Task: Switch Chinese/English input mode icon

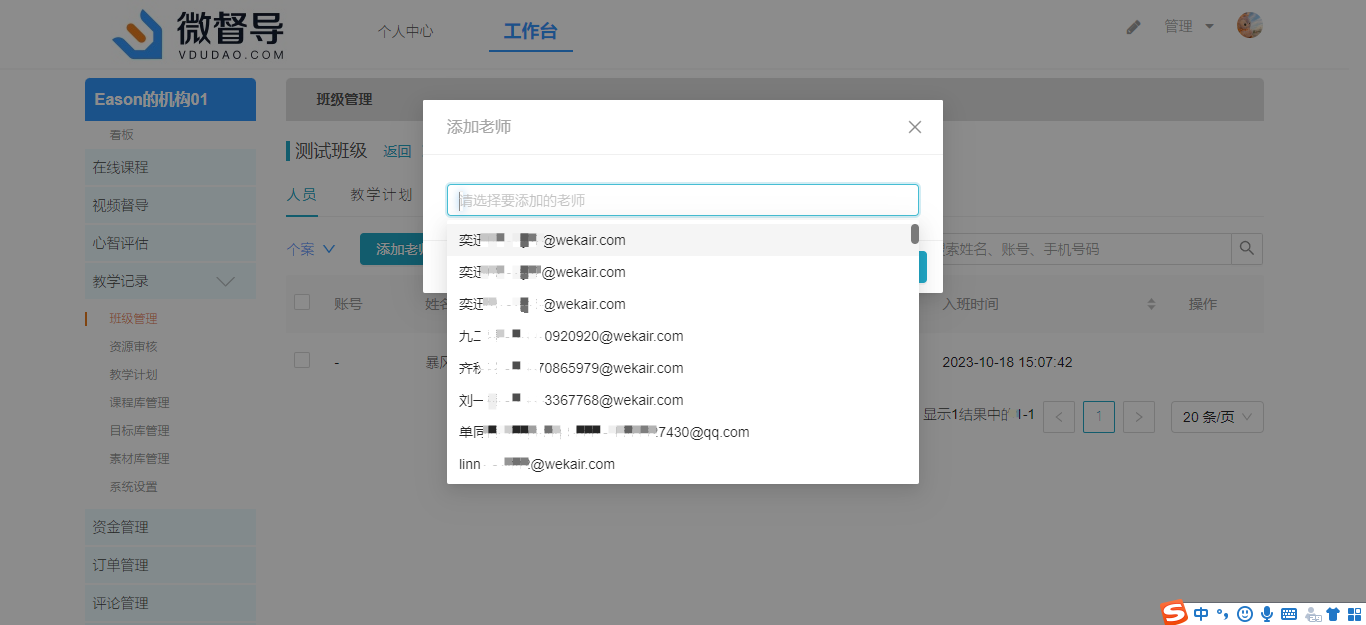Action: (1201, 614)
